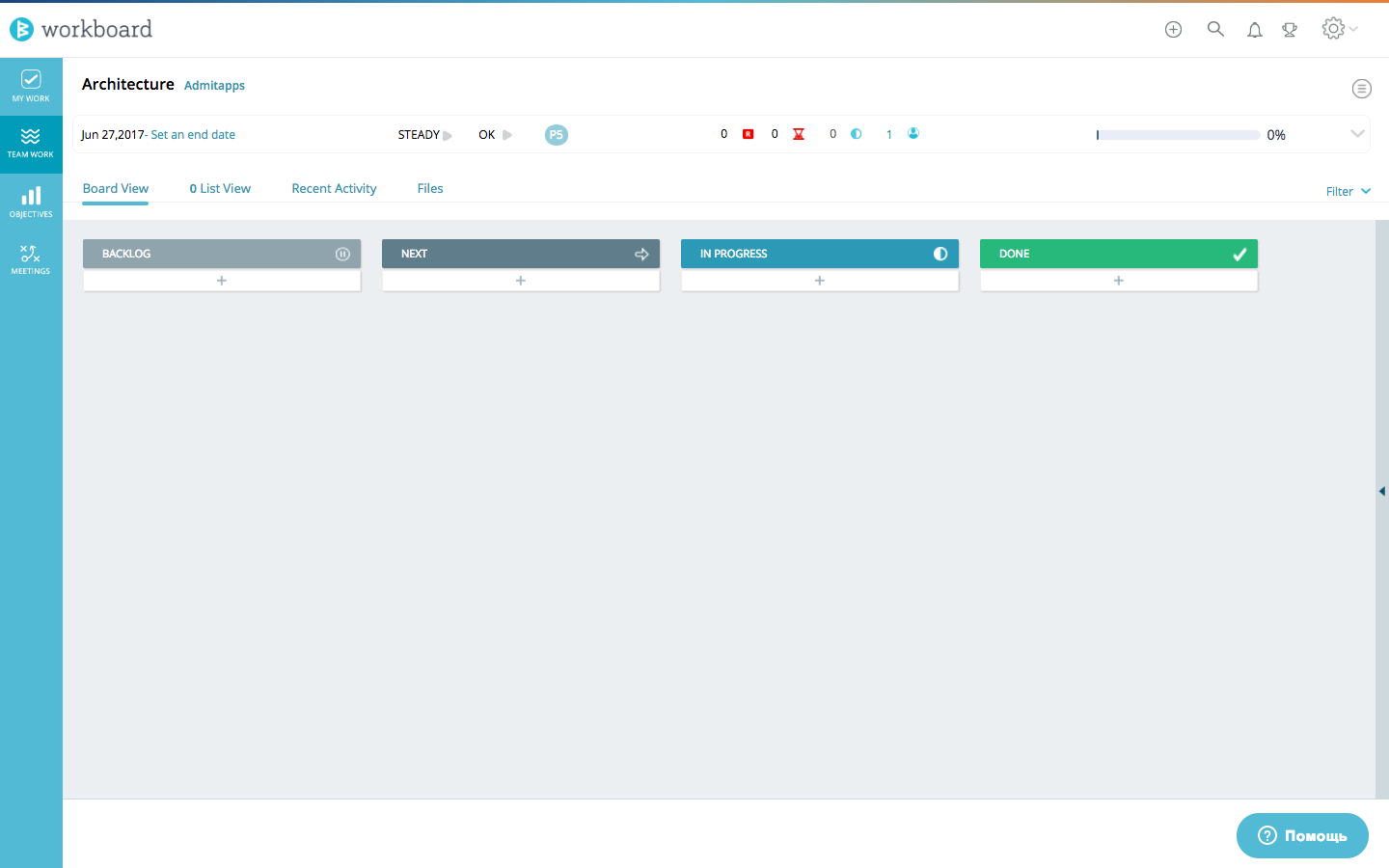Go to the Meetings sidebar section
1389x868 pixels.
(31, 258)
